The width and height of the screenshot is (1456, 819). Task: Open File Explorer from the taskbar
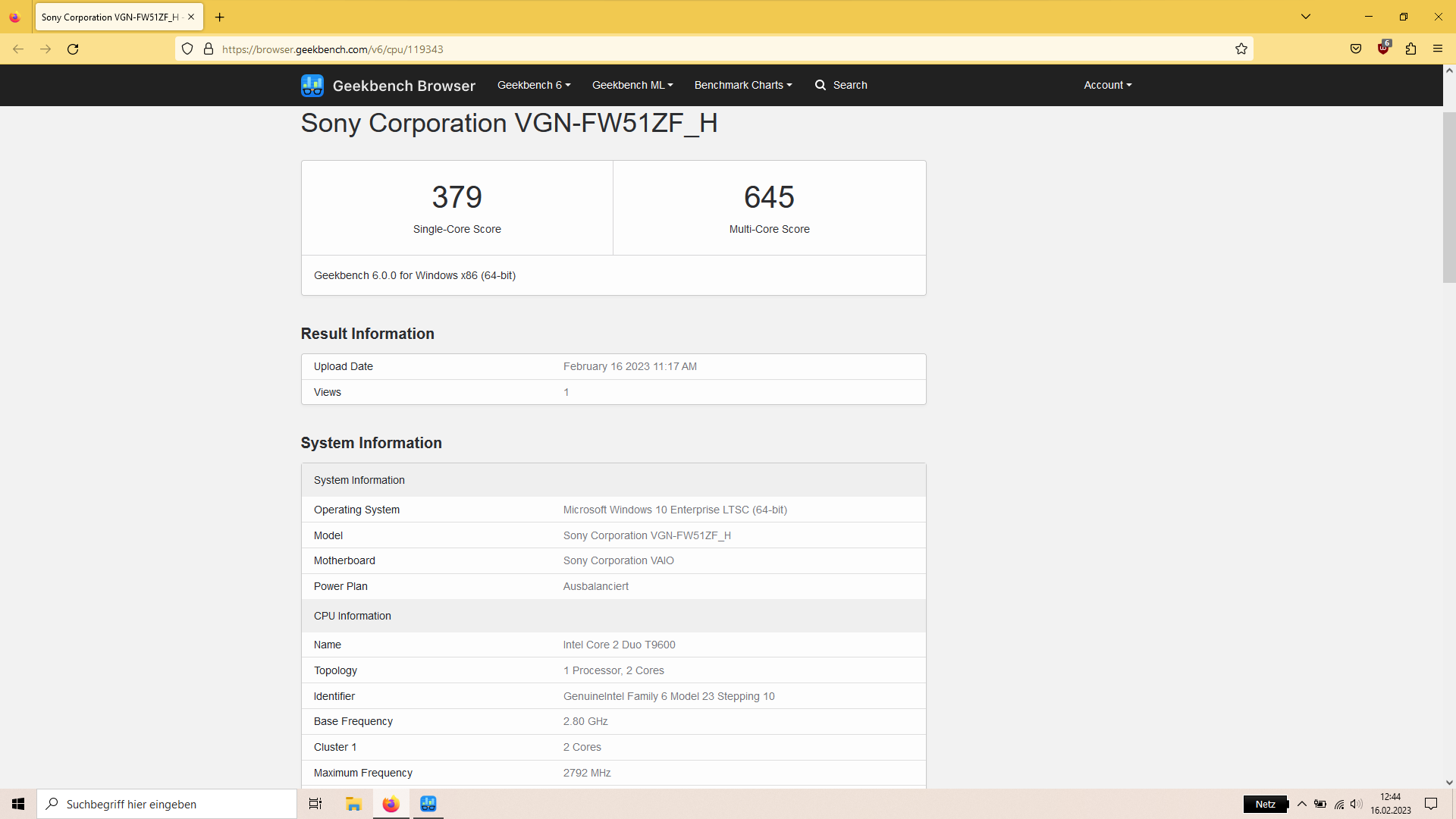353,804
